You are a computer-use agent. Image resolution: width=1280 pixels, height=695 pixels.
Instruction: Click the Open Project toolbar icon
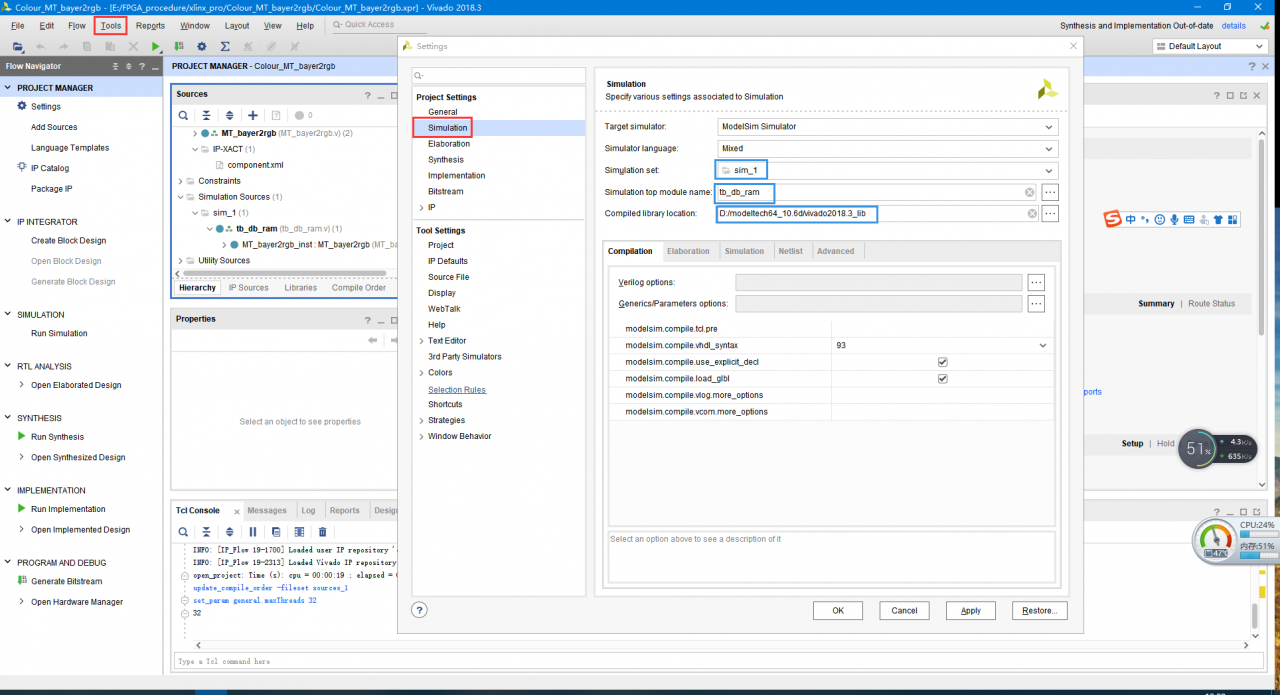coord(18,46)
